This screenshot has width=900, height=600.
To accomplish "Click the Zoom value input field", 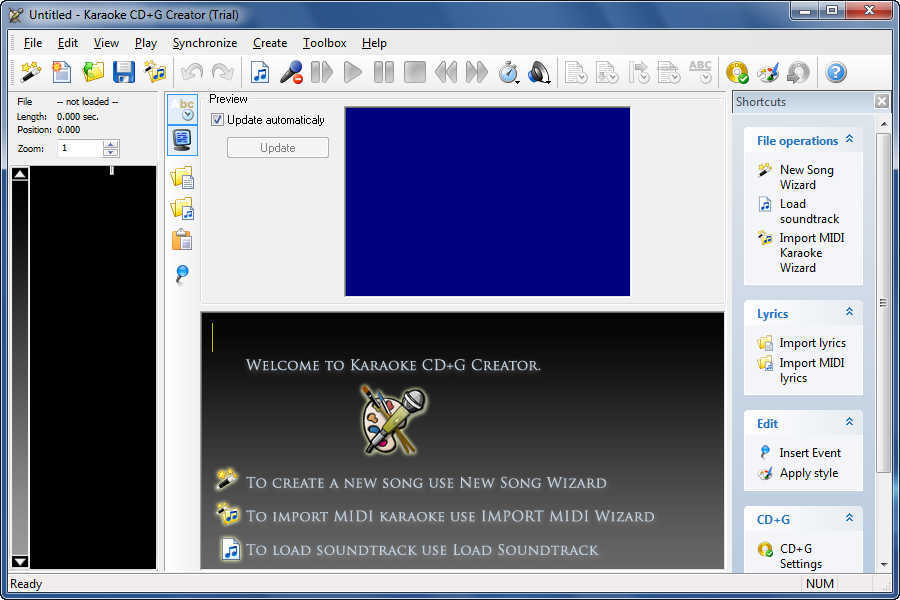I will [x=80, y=148].
